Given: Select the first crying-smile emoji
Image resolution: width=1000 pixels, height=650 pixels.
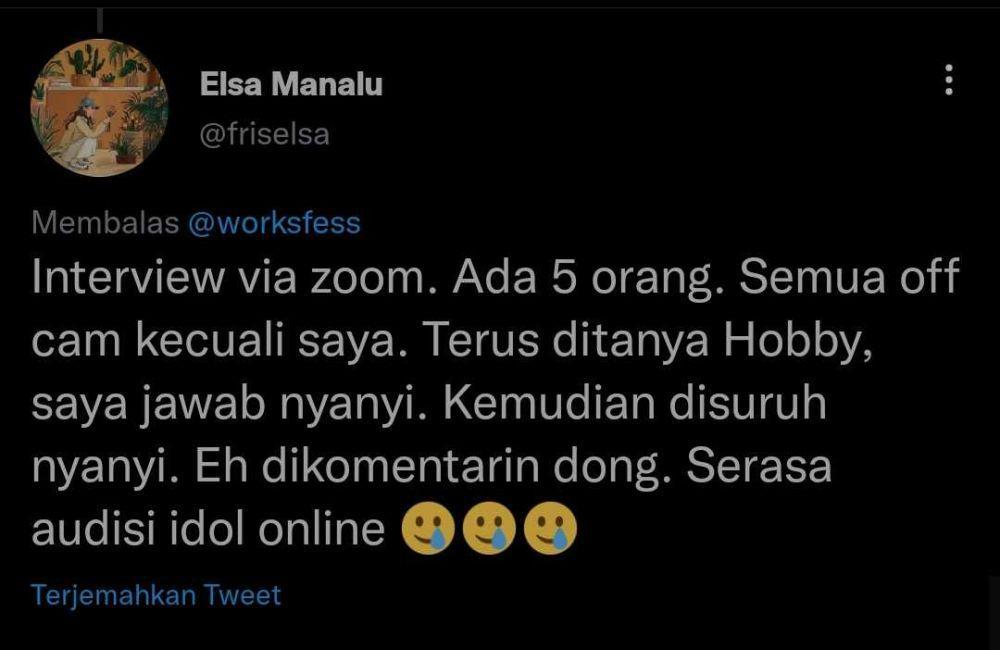Looking at the screenshot, I should pyautogui.click(x=428, y=528).
